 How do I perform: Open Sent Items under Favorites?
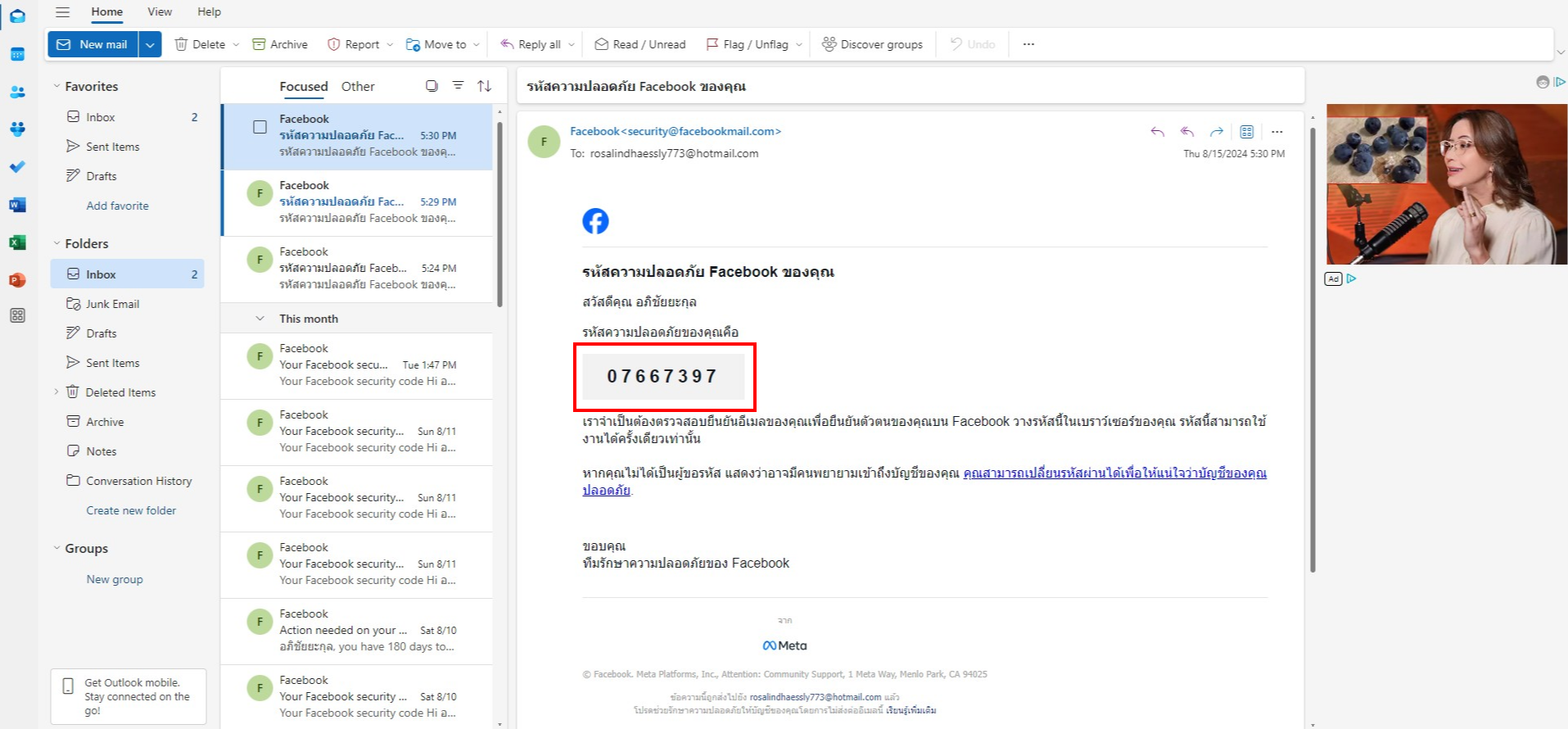tap(127, 147)
